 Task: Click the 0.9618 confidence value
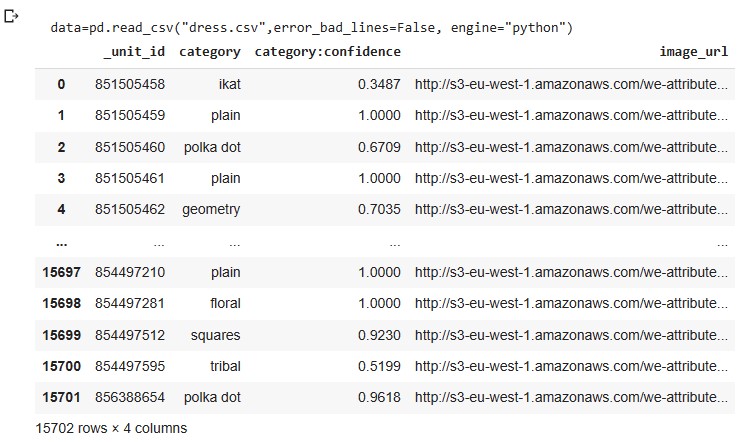379,397
